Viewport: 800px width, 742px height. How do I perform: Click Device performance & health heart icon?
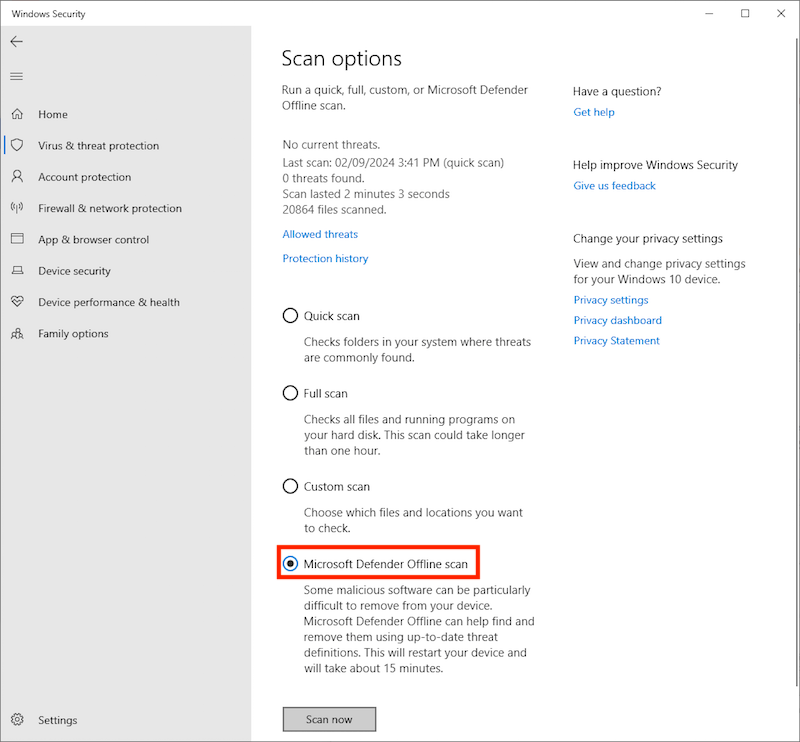(x=17, y=302)
